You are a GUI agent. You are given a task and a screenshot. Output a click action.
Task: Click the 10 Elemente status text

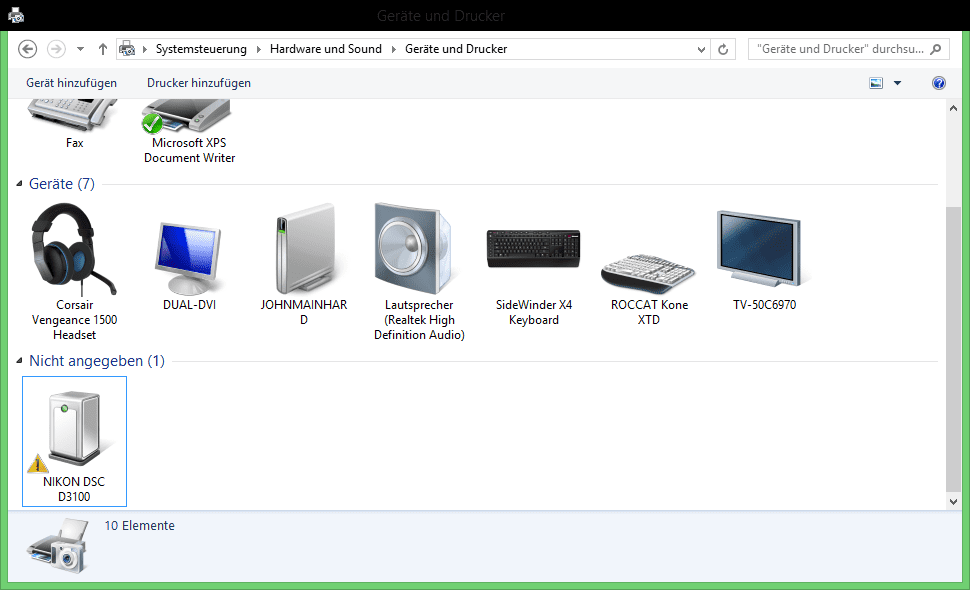coord(140,526)
